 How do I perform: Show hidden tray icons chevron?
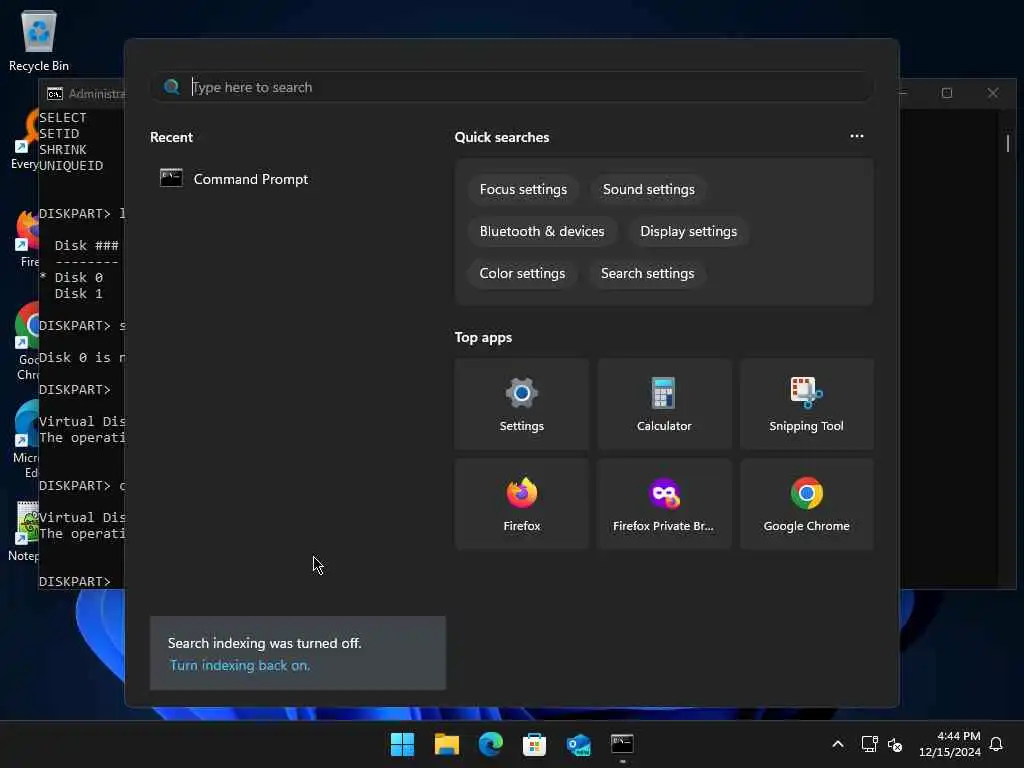coord(838,744)
